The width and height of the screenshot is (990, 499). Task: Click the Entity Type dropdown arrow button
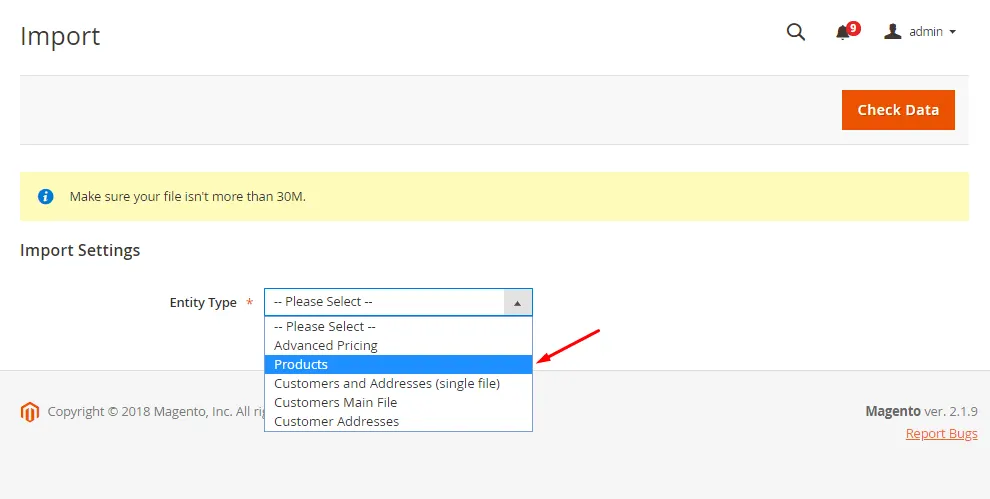[x=517, y=302]
